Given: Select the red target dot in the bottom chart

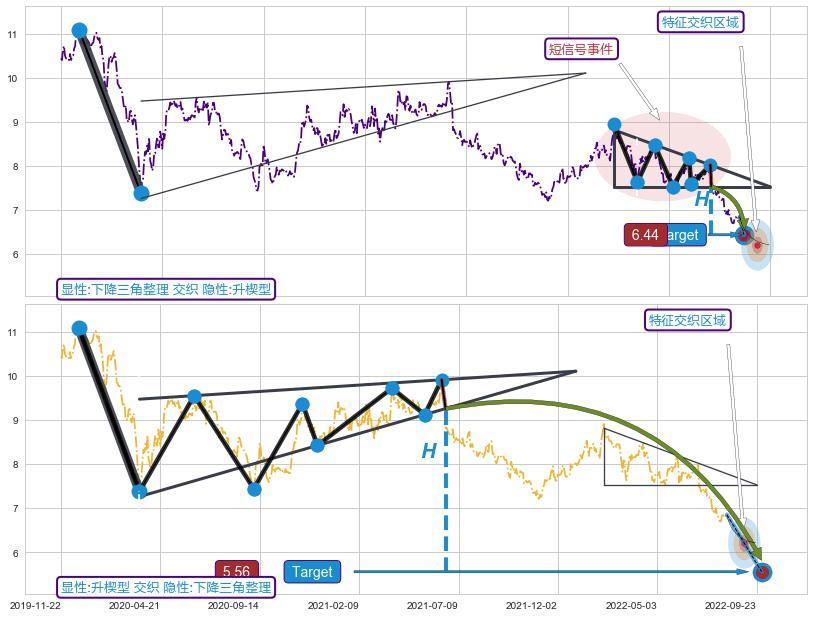Looking at the screenshot, I should (762, 572).
